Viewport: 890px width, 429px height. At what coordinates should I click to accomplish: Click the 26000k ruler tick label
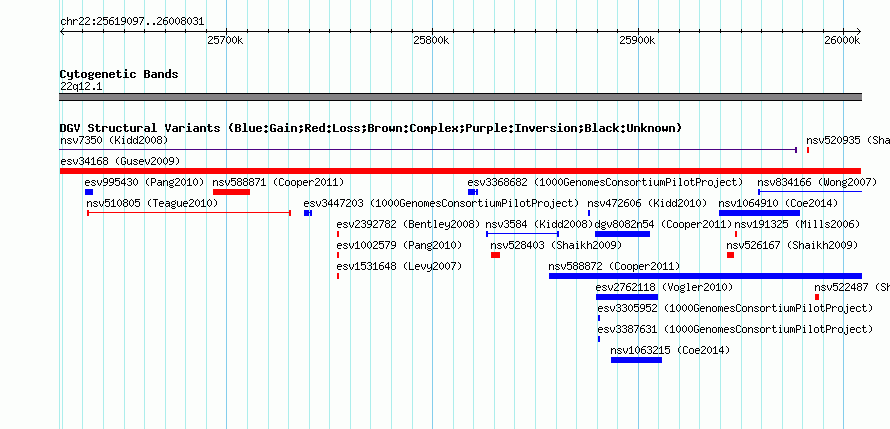tap(843, 40)
